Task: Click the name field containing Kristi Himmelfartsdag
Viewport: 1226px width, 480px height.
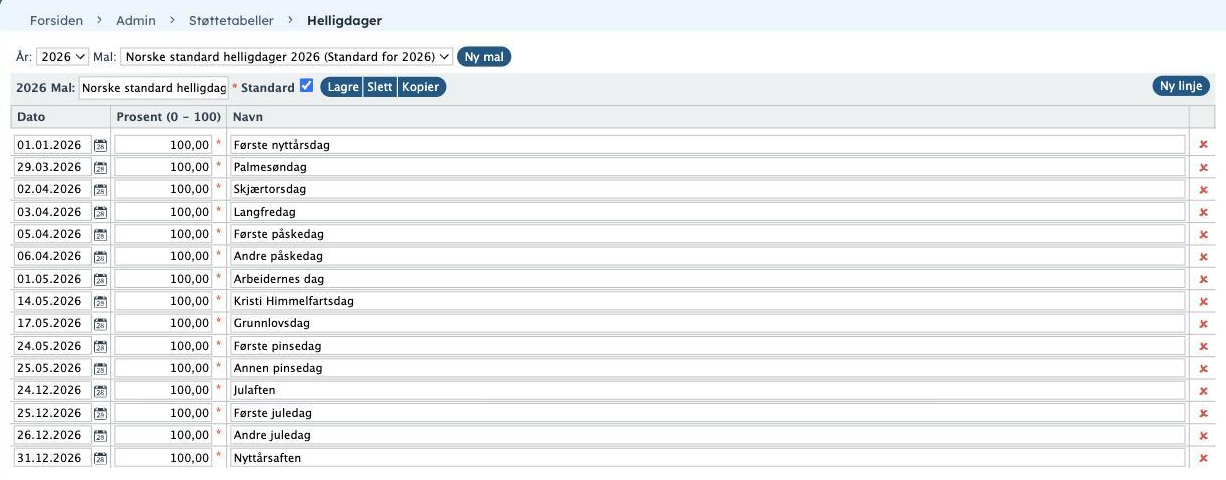Action: pyautogui.click(x=707, y=301)
